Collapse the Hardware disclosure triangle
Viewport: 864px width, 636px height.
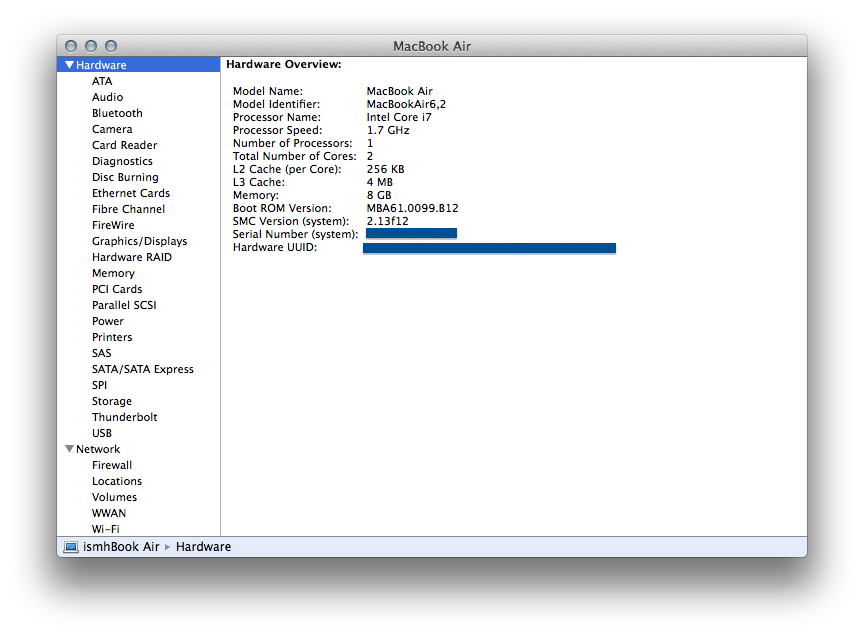[69, 65]
